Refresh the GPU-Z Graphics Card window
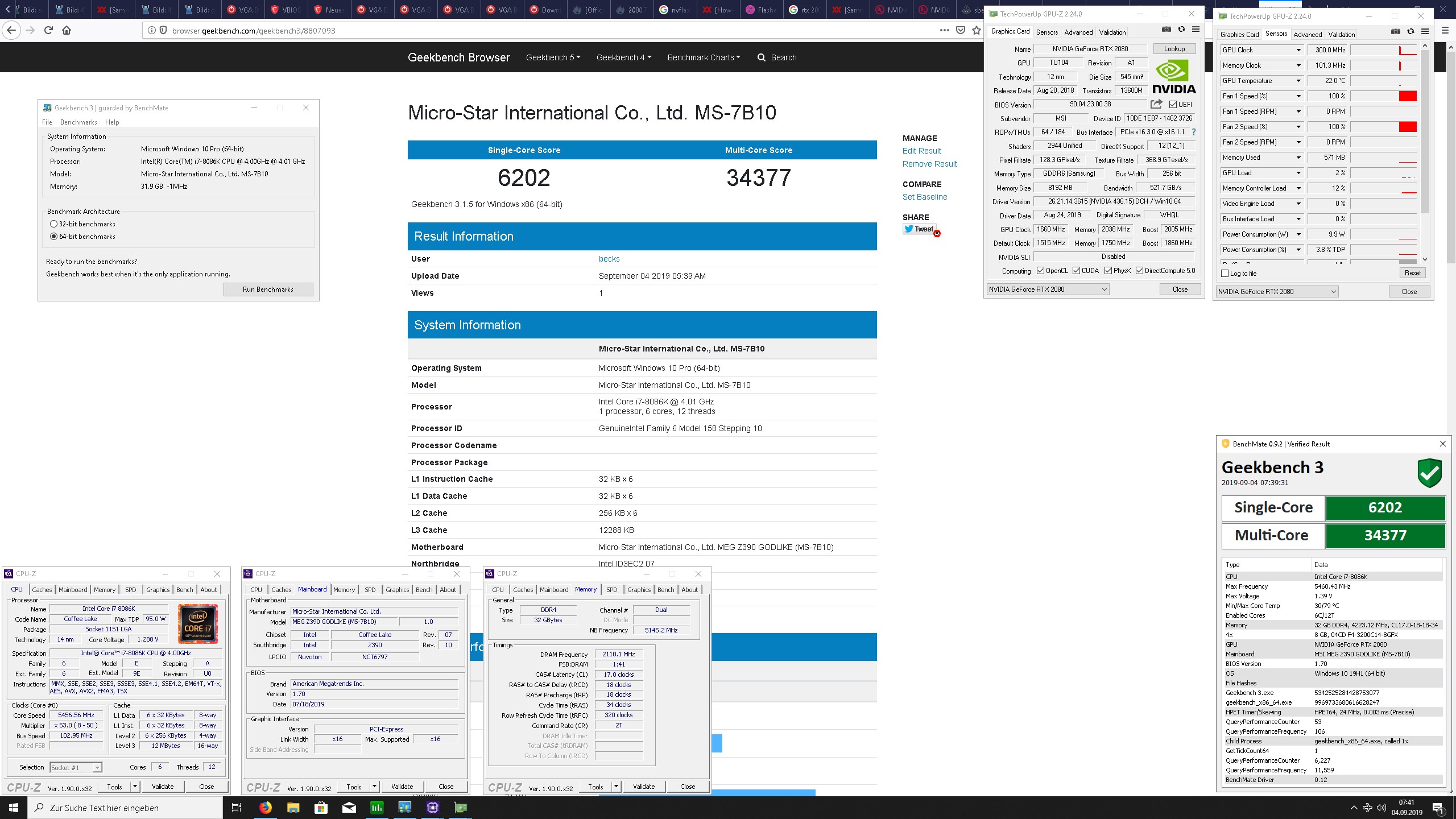1456x819 pixels. tap(1181, 30)
